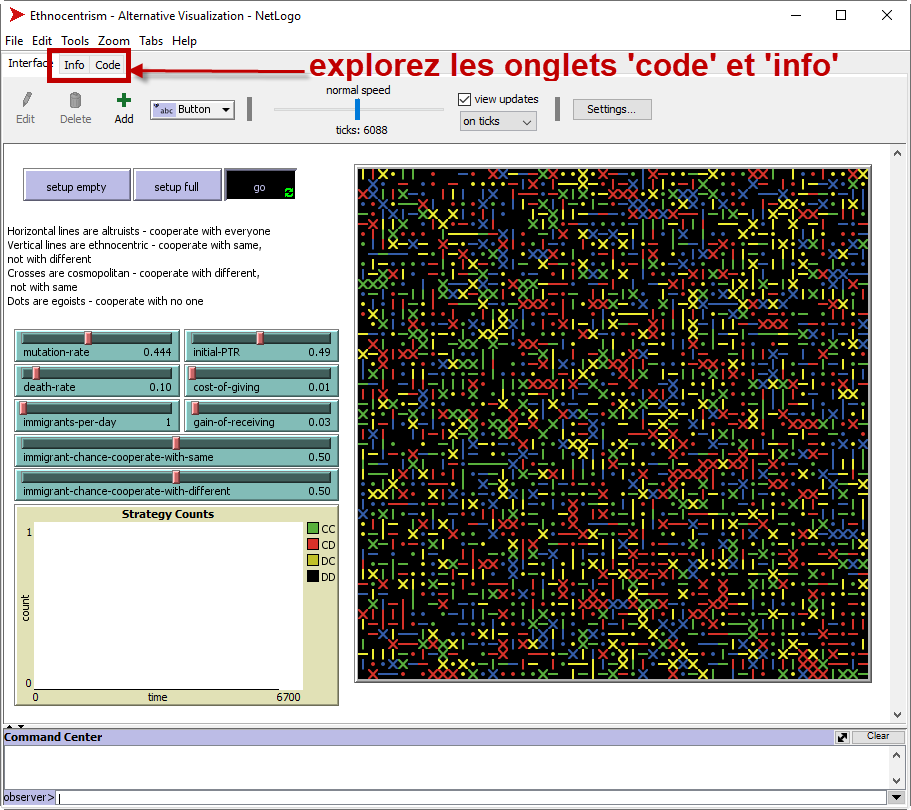Open the Settings... button
This screenshot has width=911, height=810.
click(611, 109)
